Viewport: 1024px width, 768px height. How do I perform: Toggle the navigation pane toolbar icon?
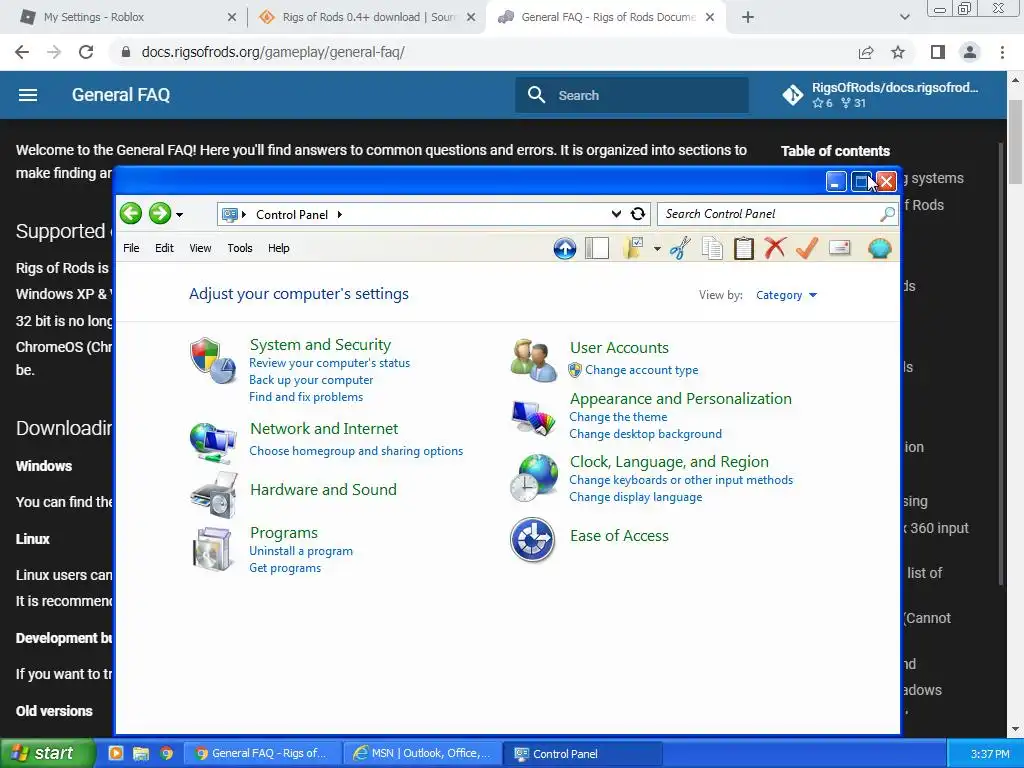[x=597, y=248]
